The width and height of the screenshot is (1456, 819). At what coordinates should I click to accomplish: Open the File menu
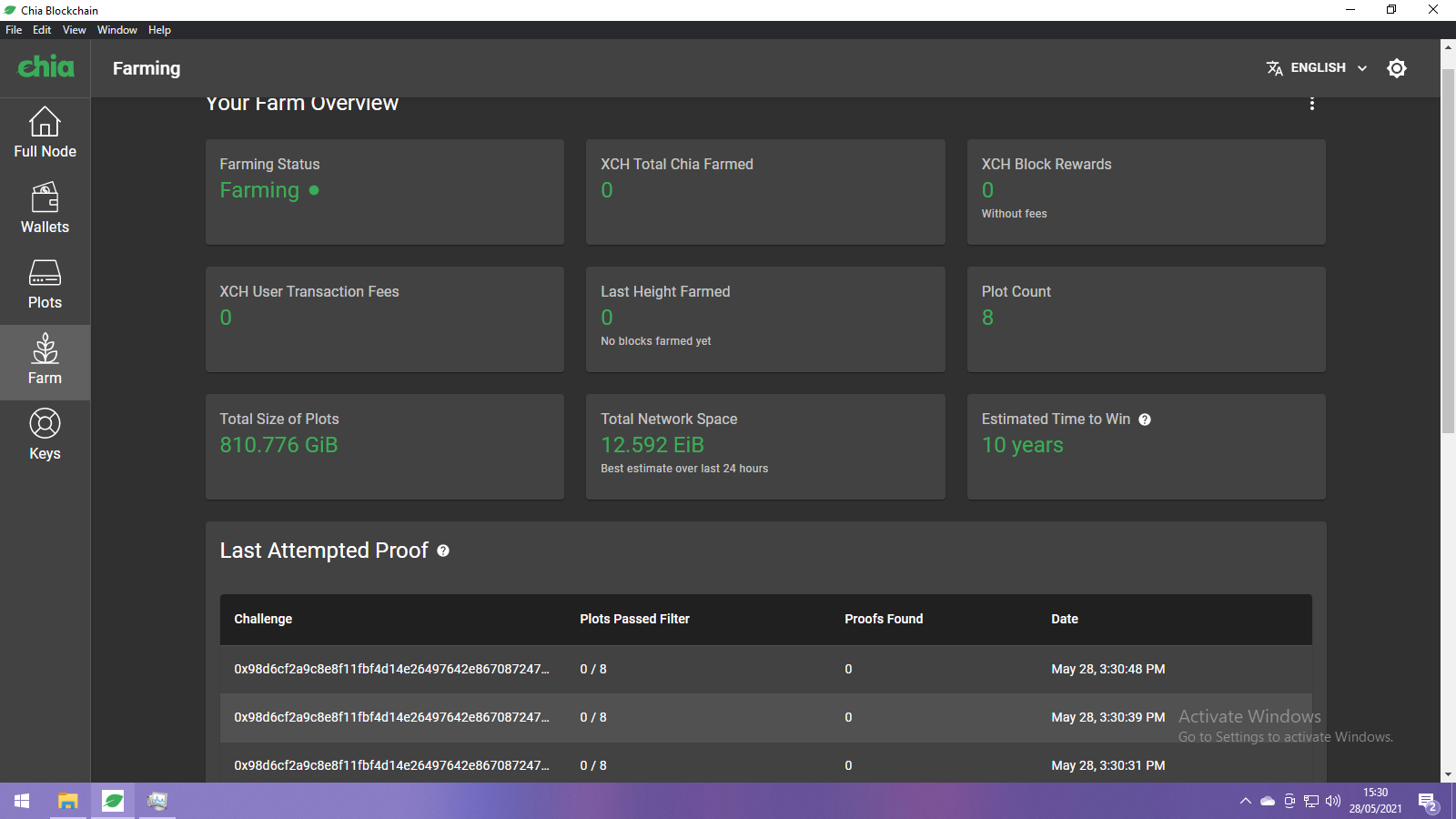pyautogui.click(x=14, y=30)
